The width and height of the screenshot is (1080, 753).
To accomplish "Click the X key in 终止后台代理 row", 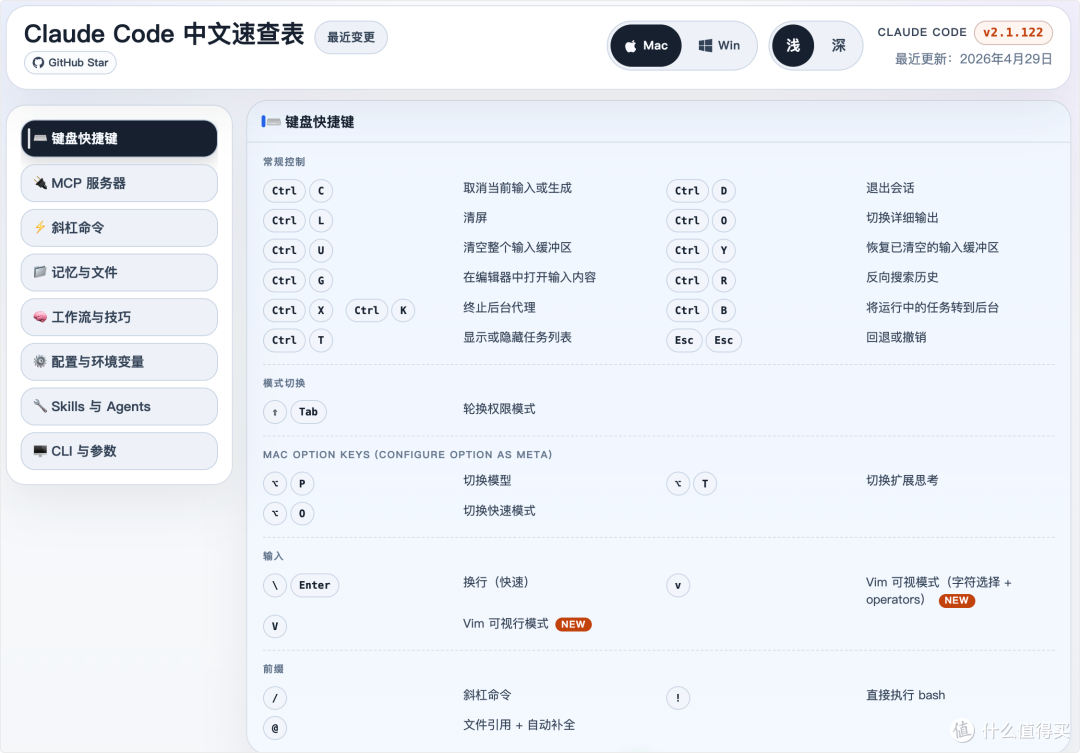I will (321, 310).
